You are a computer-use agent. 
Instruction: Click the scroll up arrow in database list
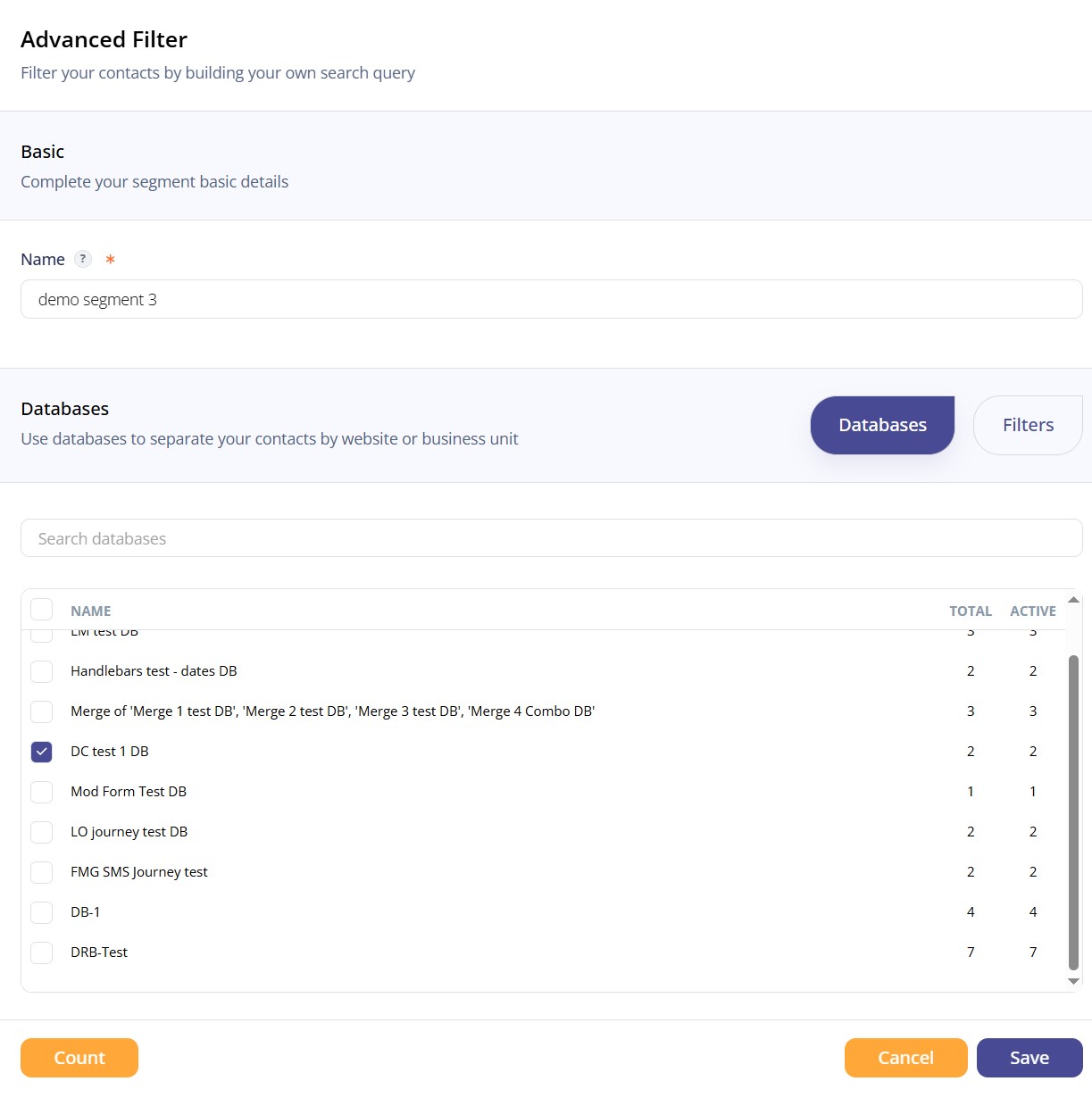(1073, 600)
